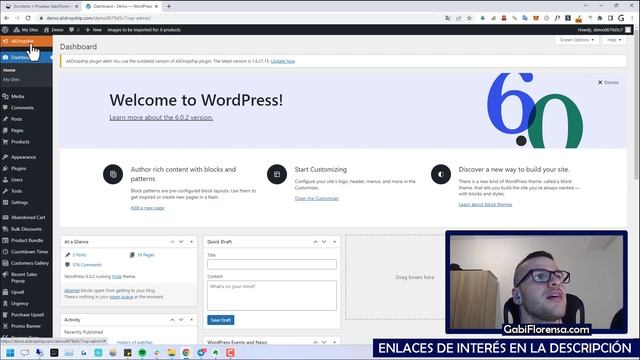Dismiss the Welcome to WordPress panel
This screenshot has width=640, height=360.
coord(608,82)
